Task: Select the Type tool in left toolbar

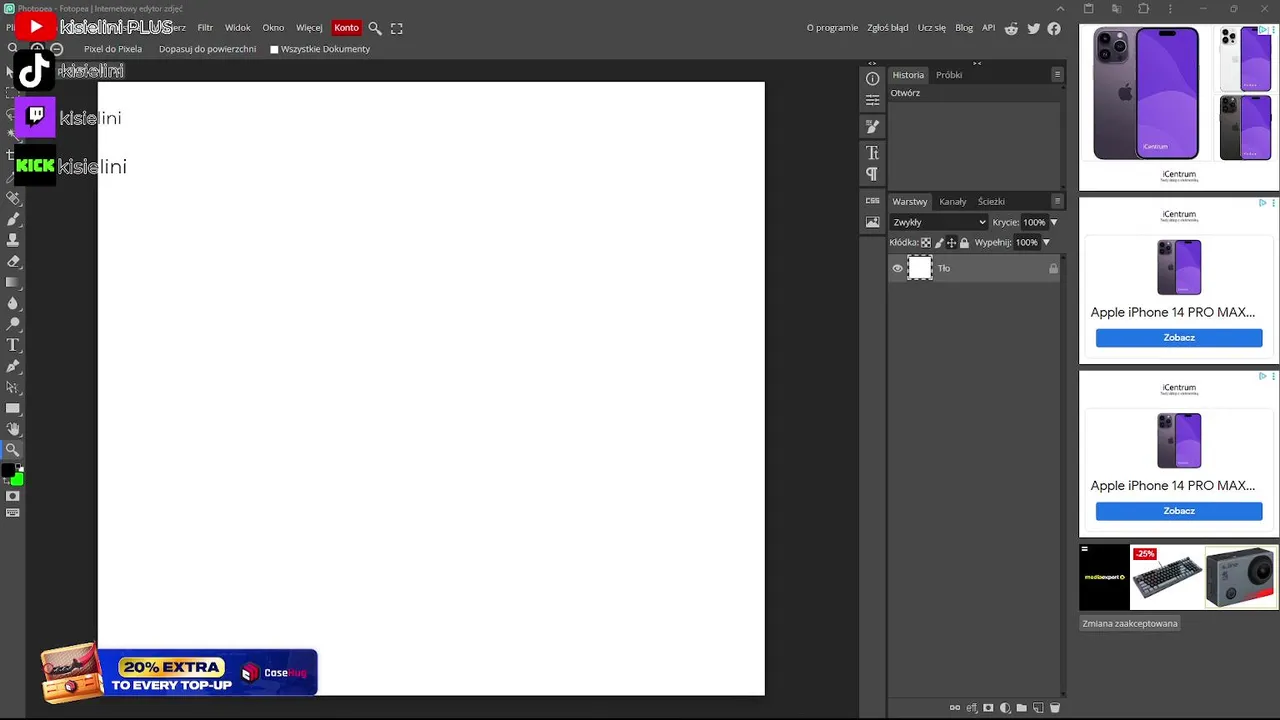Action: point(13,345)
